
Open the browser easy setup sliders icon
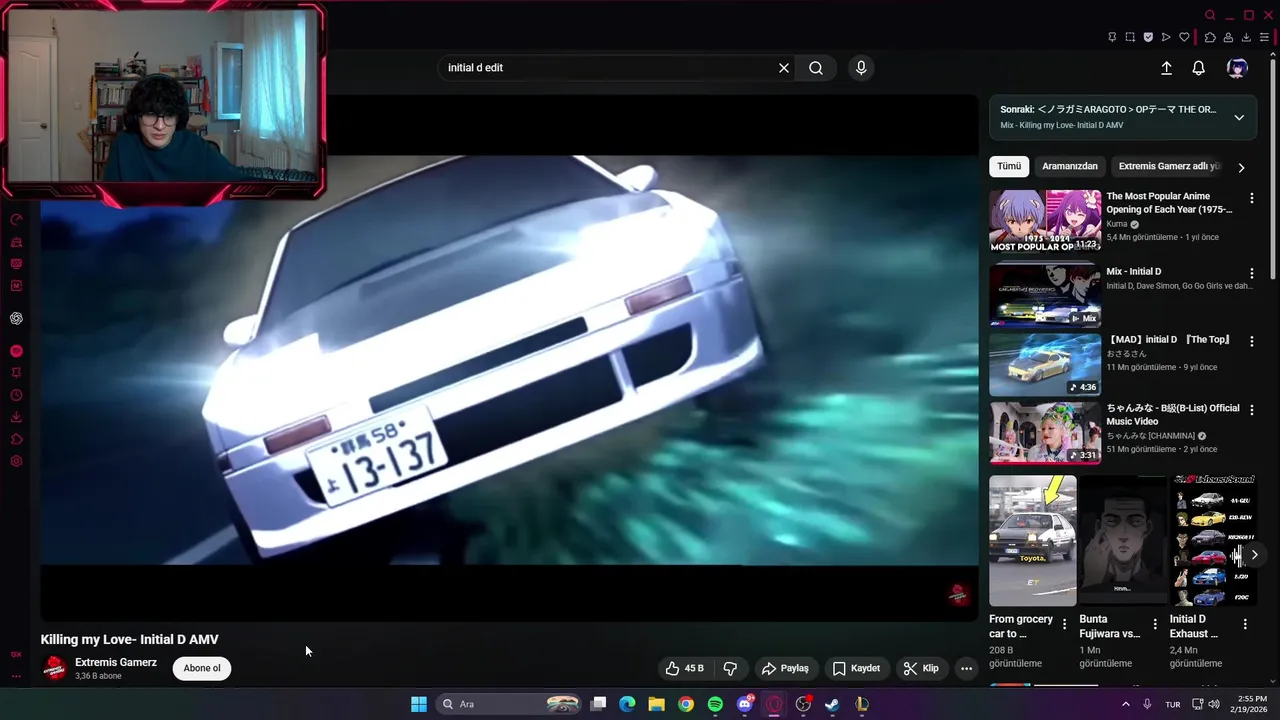(x=1265, y=37)
